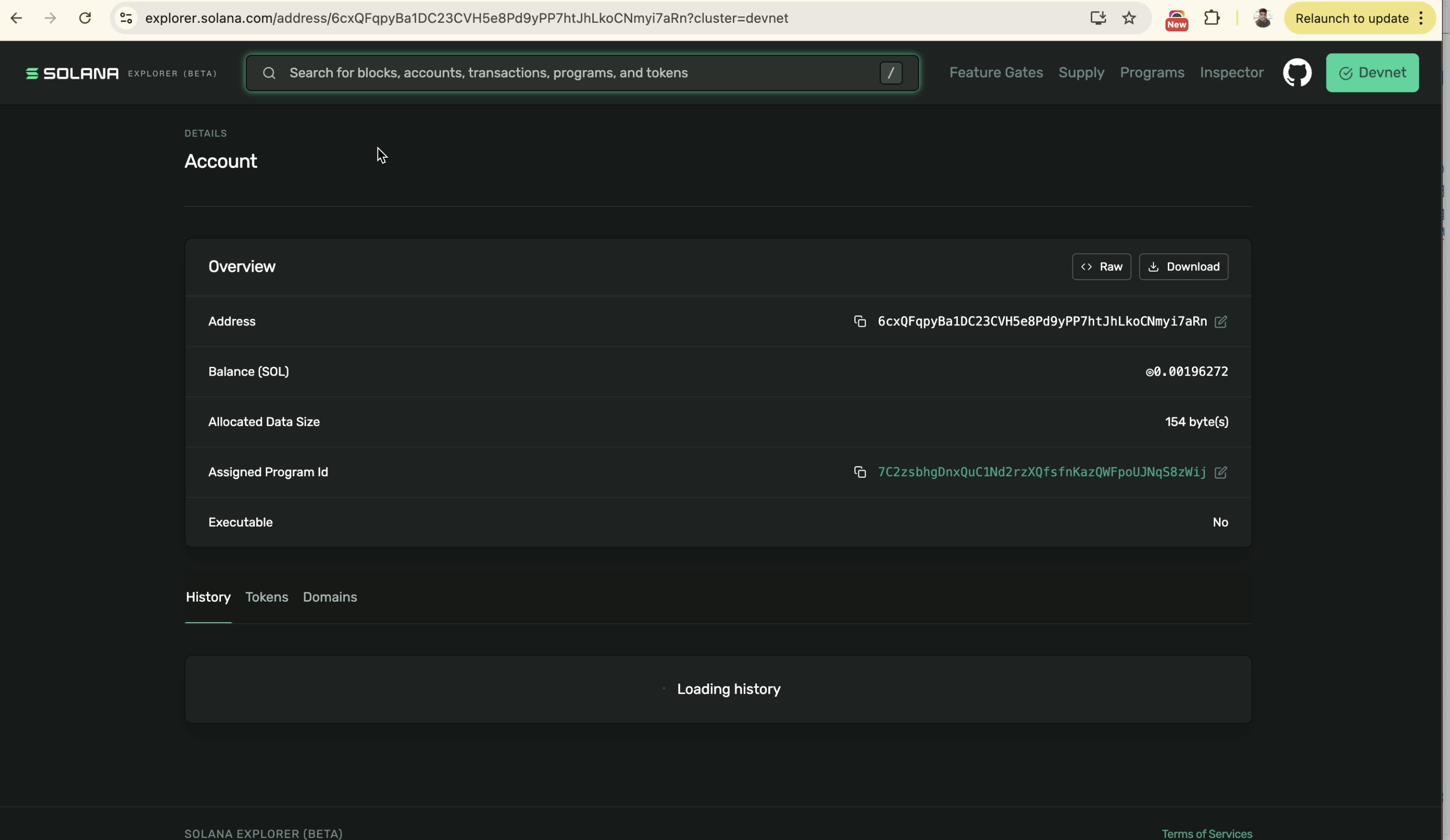
Task: Open Supply page
Action: click(x=1081, y=73)
